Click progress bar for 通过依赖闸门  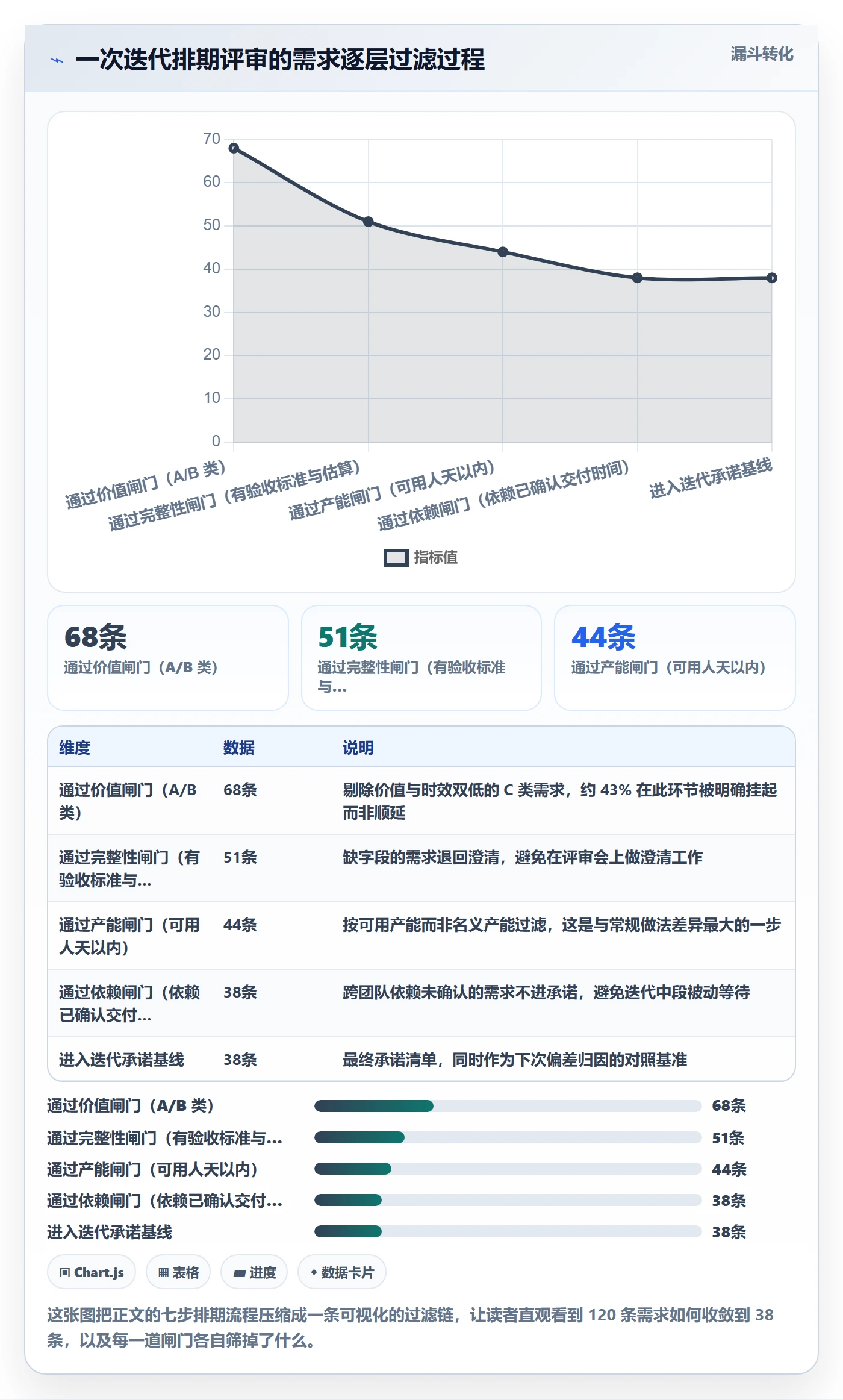pos(508,1200)
